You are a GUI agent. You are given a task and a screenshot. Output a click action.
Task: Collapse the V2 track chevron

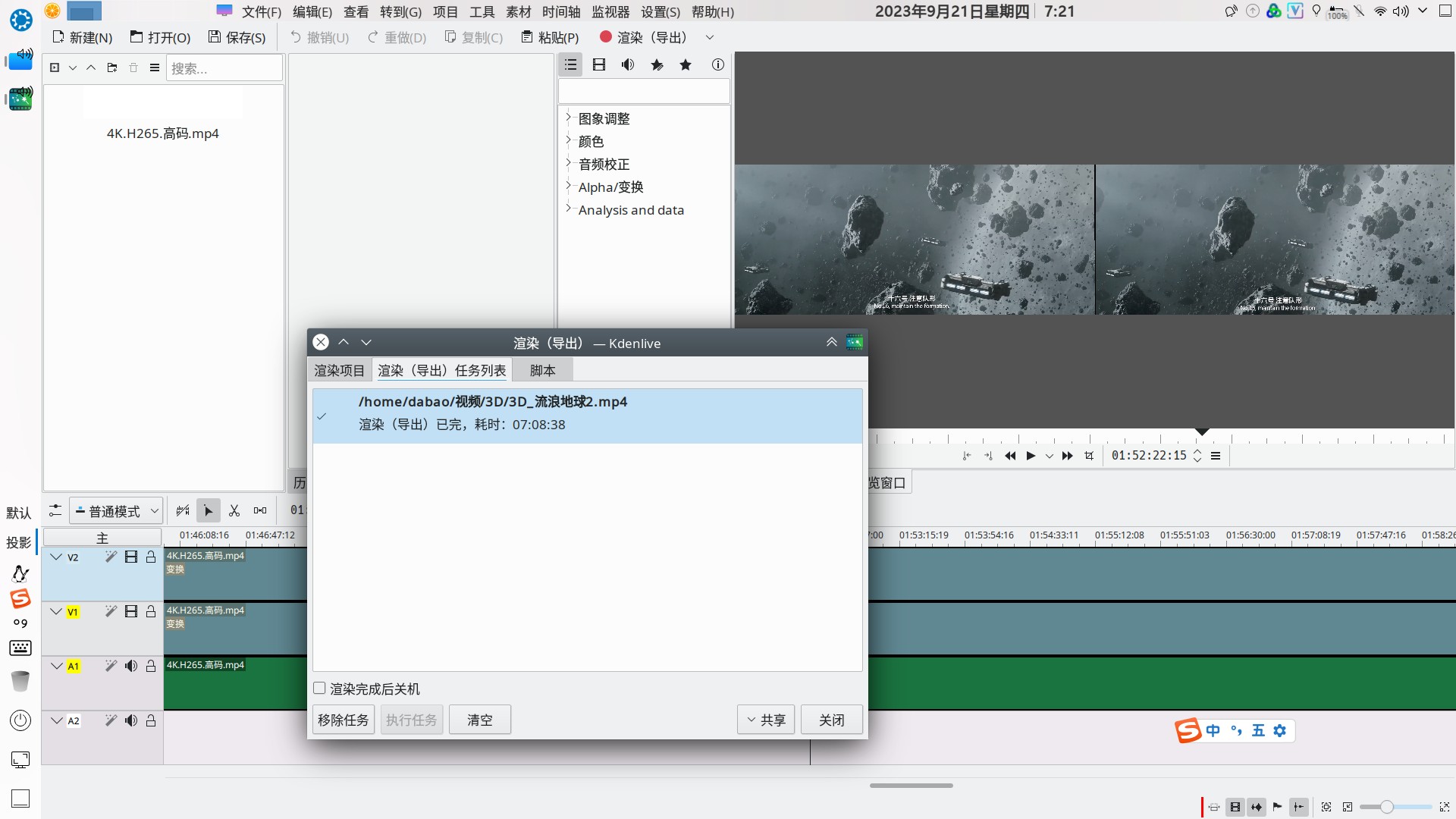pos(56,557)
